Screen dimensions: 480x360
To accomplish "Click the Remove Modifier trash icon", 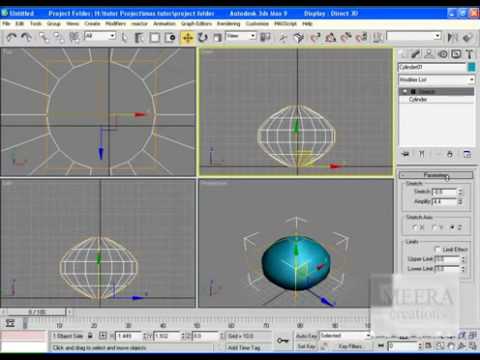I will point(450,154).
